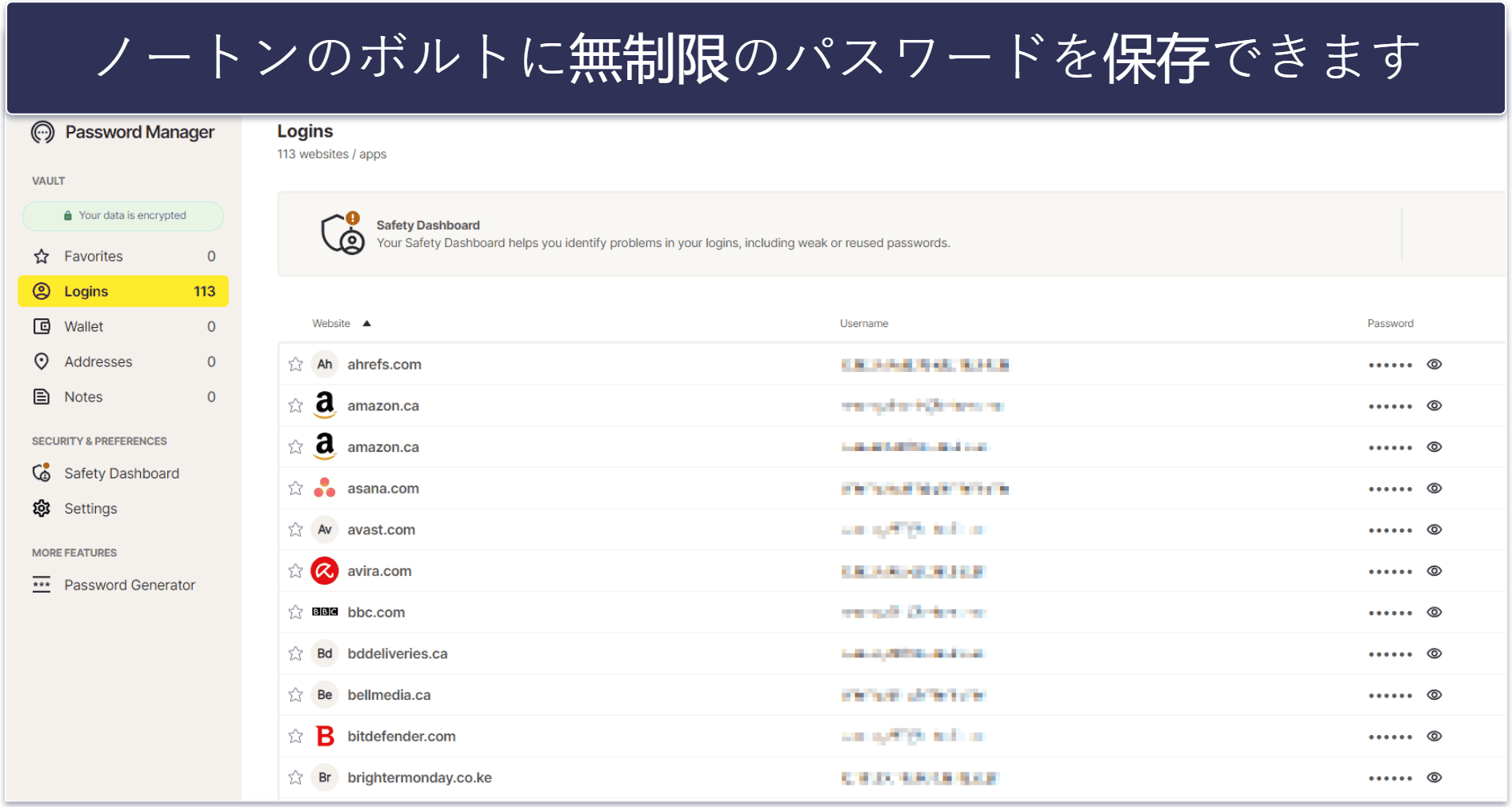Favorite bellmedia.ca with its star
This screenshot has width=1512, height=807.
click(x=295, y=695)
